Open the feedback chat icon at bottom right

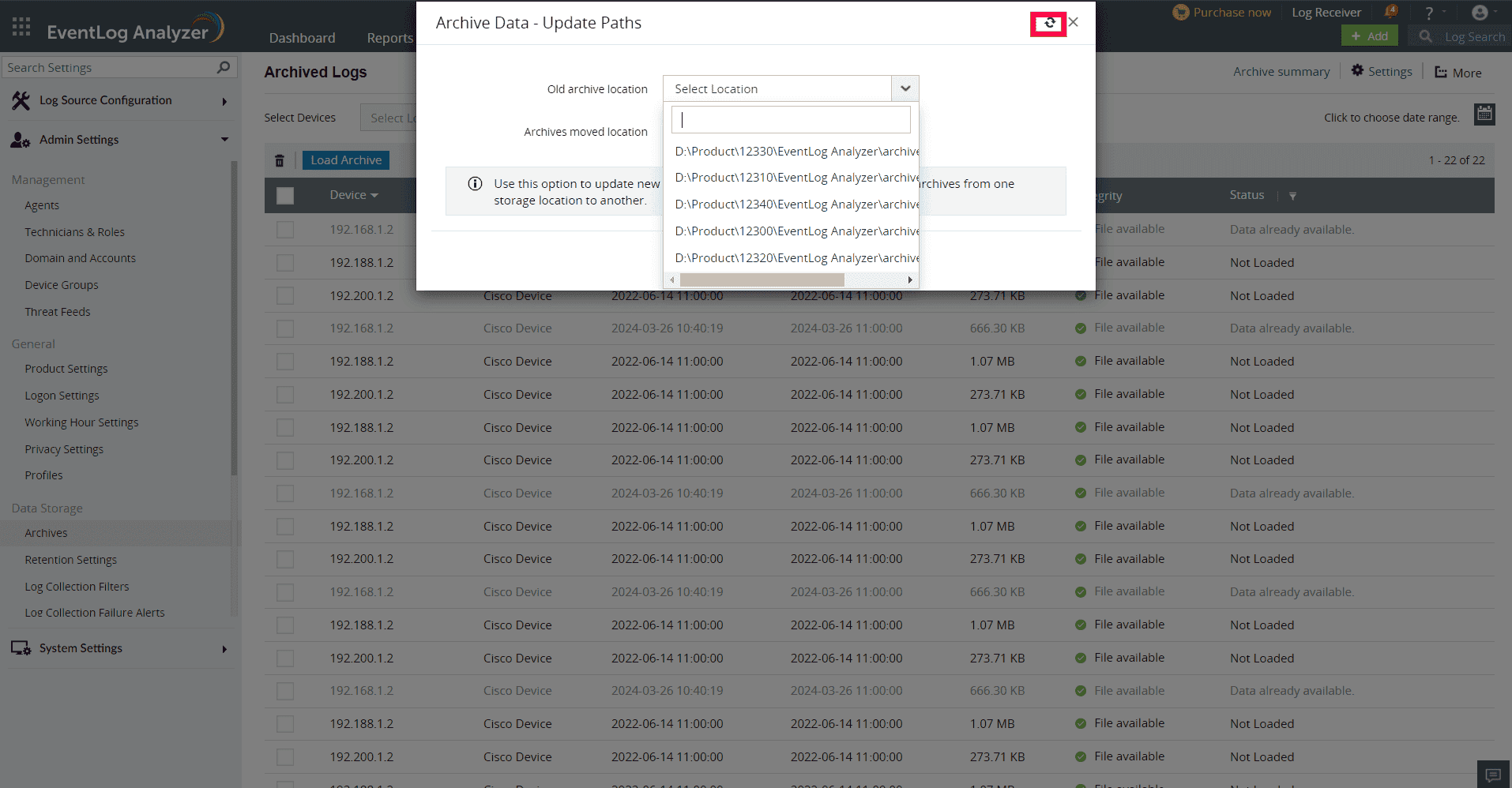[1494, 774]
